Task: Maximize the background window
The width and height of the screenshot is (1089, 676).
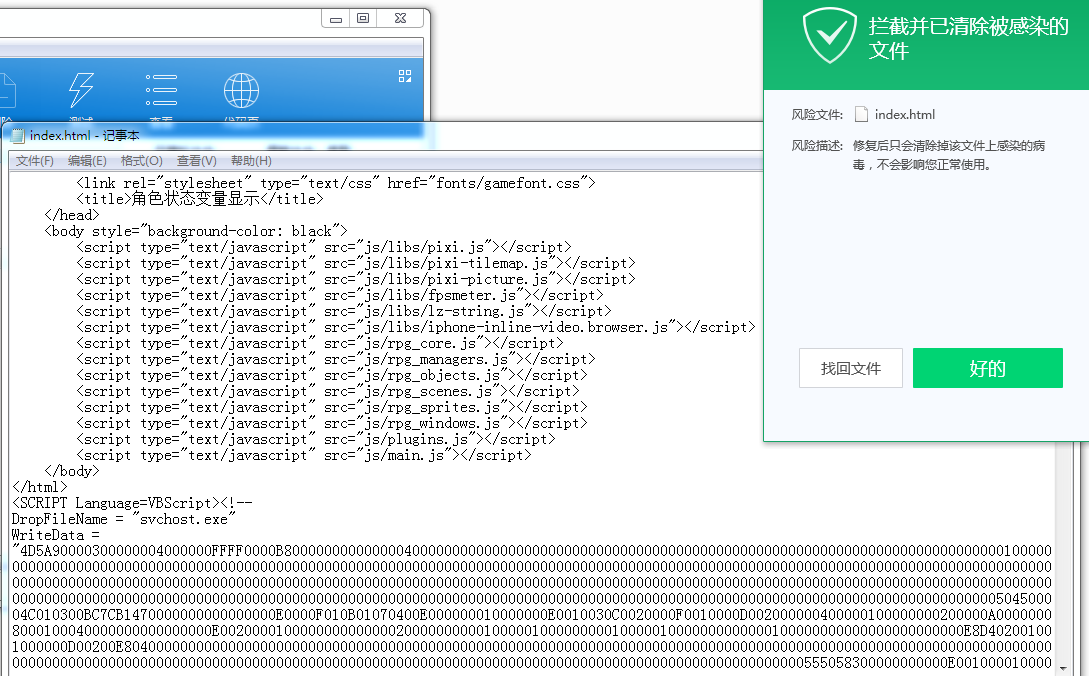Action: [x=363, y=19]
